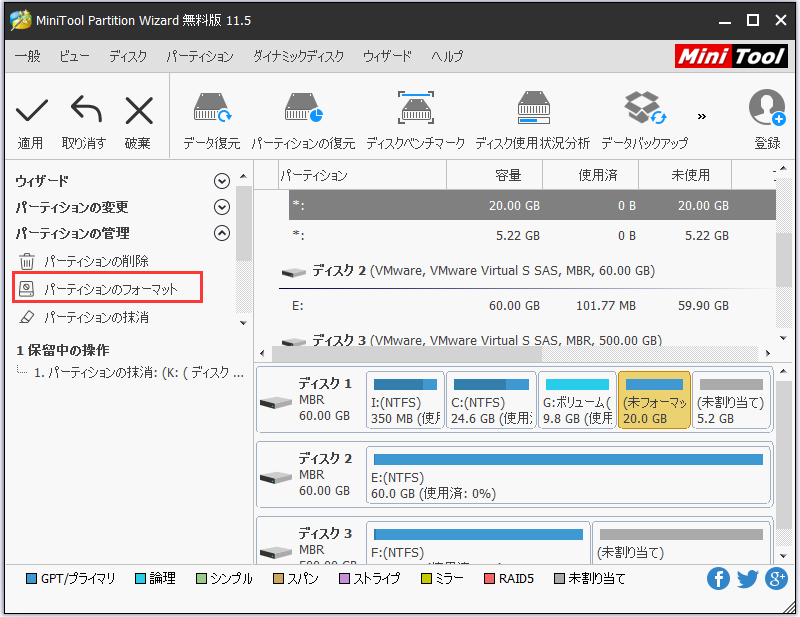Sort by the 容量 column header
The height and width of the screenshot is (617, 800).
tap(494, 175)
